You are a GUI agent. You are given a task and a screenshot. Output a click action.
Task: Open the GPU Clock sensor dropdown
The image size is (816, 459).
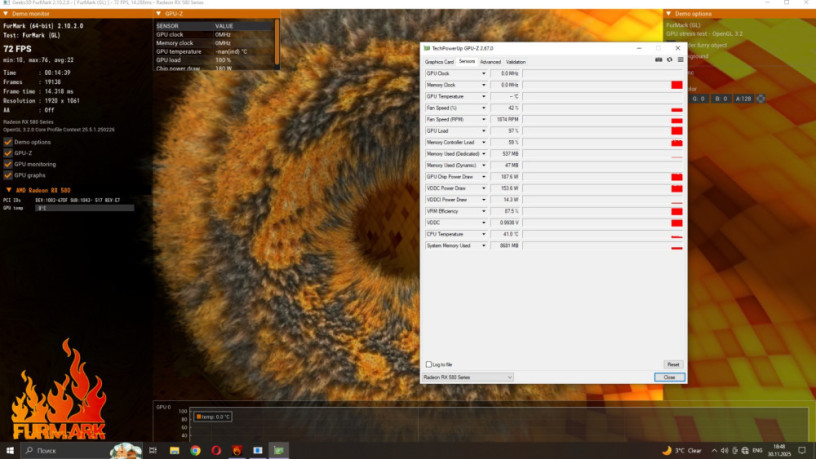(483, 73)
